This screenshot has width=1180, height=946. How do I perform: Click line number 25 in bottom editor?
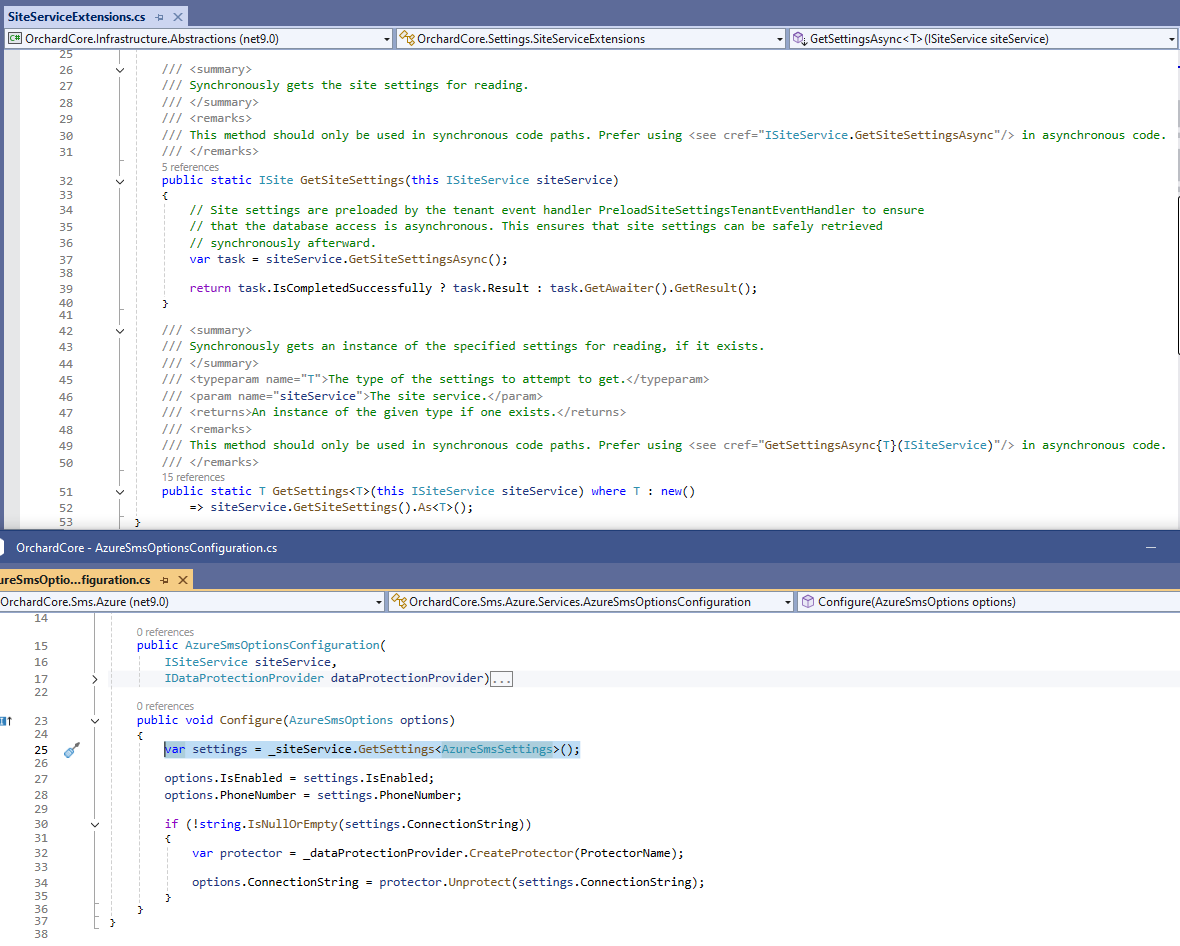click(x=41, y=750)
